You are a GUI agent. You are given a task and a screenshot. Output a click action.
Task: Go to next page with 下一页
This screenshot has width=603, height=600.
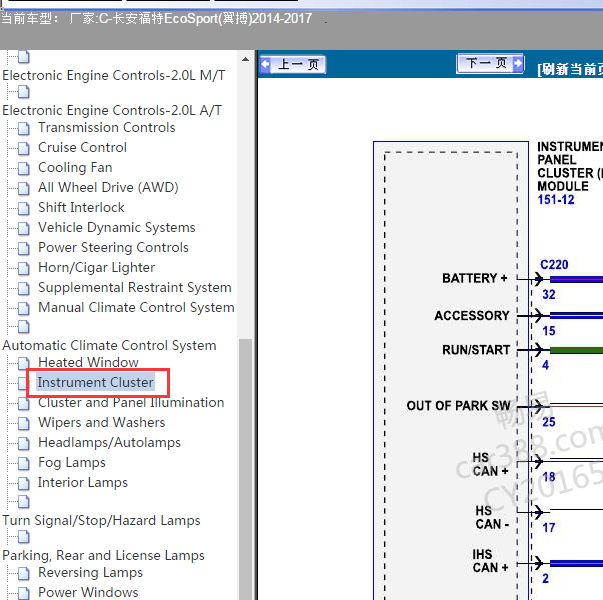(490, 63)
